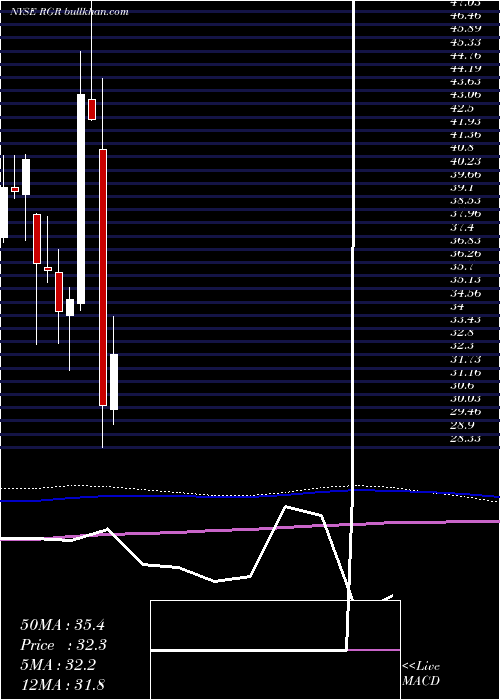
Task: Click the 33.43 price axis label
Action: 467,320
